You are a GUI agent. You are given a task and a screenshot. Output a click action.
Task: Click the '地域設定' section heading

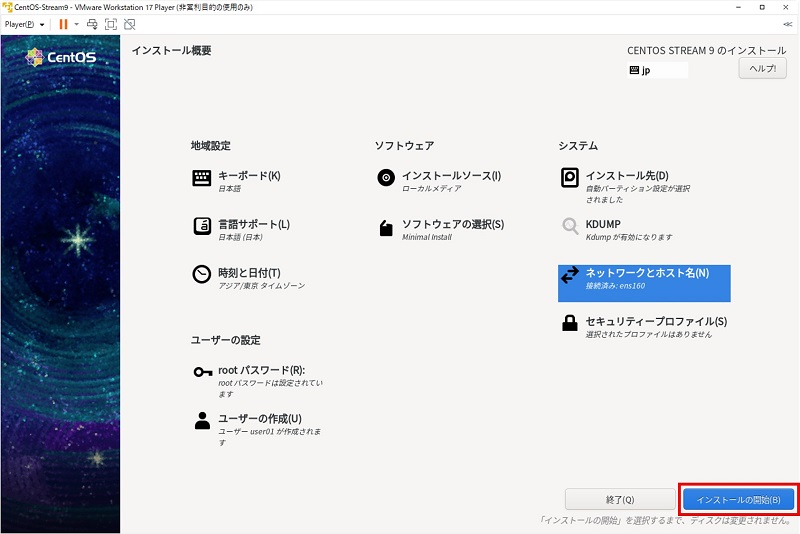click(211, 146)
